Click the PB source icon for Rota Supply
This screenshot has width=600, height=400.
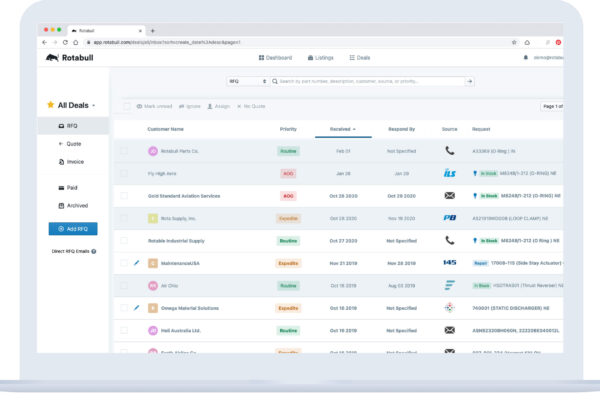coord(449,218)
